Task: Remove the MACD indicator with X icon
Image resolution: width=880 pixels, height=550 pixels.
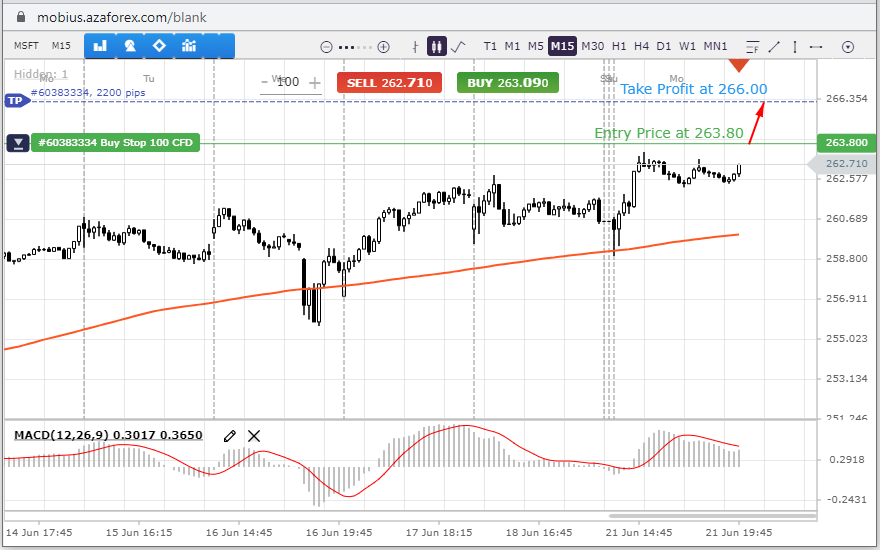Action: point(254,435)
